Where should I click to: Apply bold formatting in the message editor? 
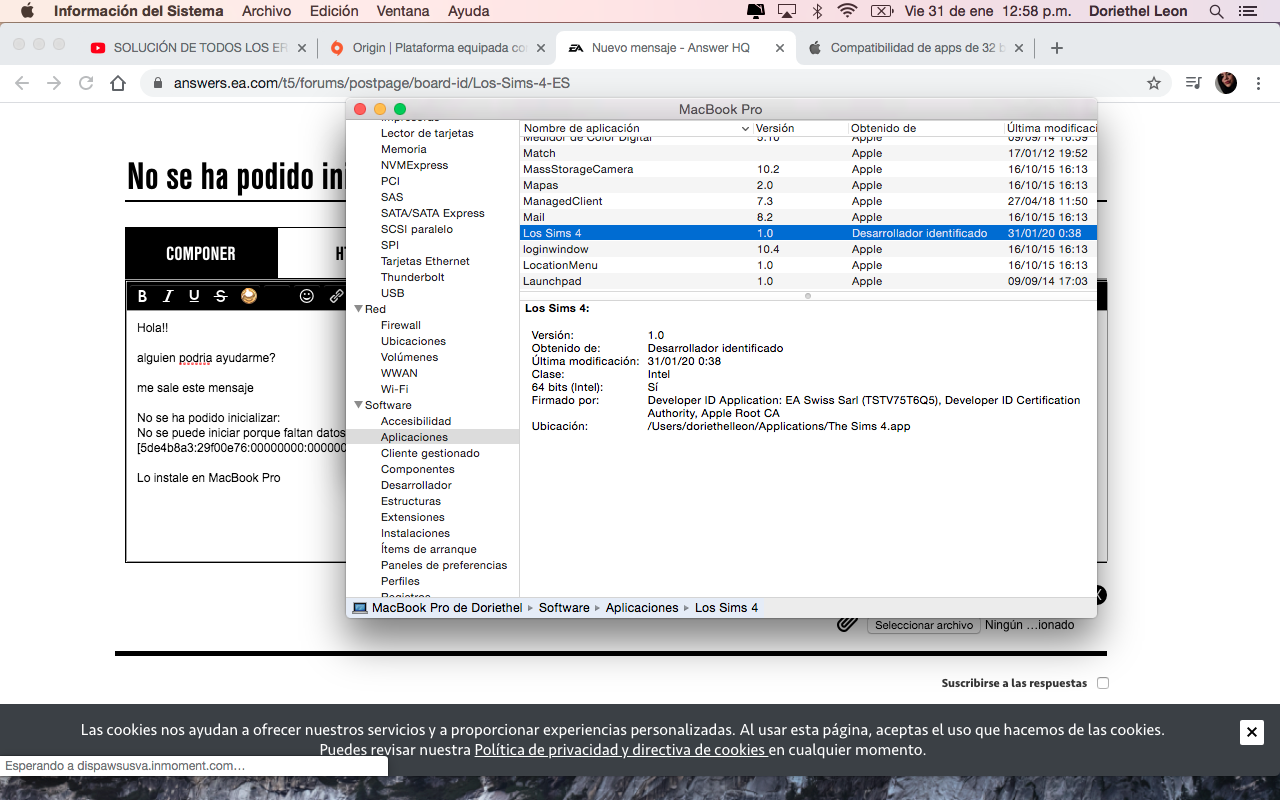(142, 296)
